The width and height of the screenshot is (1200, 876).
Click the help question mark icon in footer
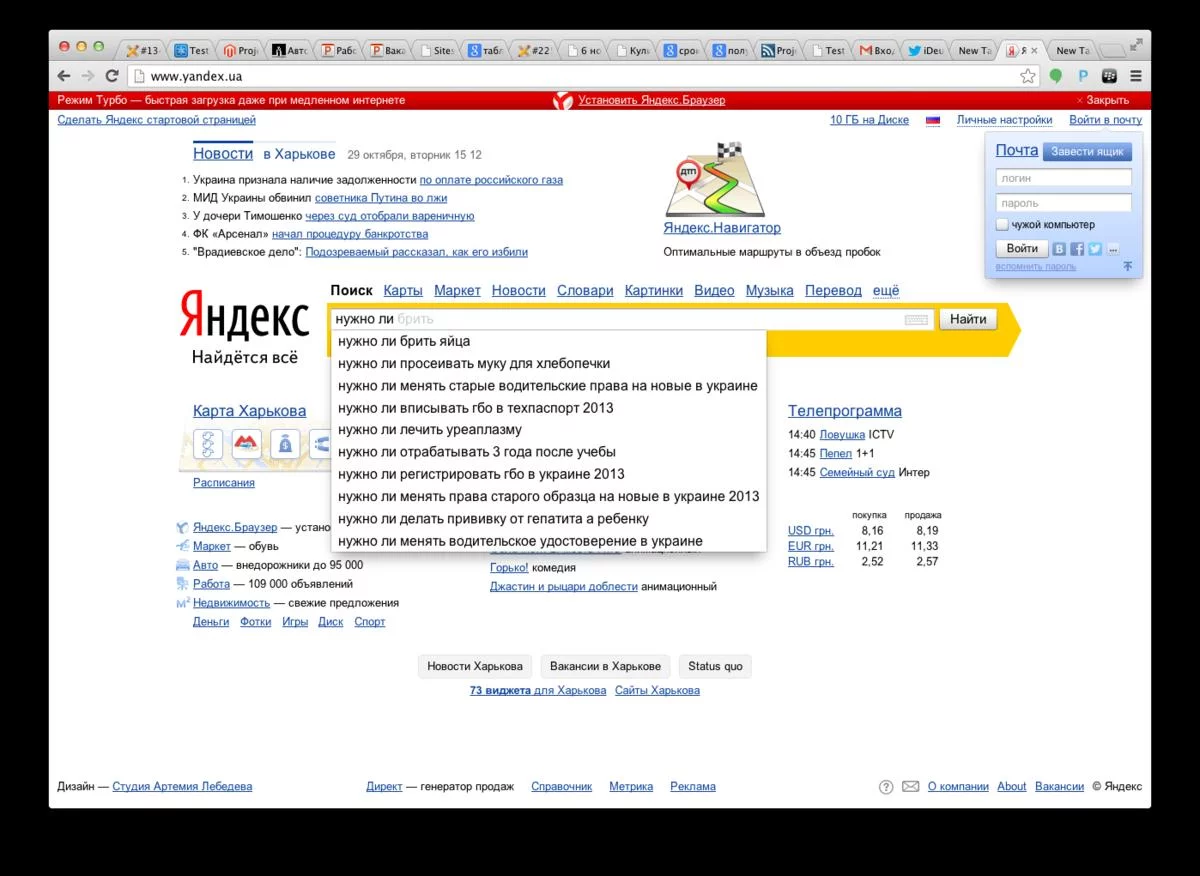pyautogui.click(x=886, y=787)
